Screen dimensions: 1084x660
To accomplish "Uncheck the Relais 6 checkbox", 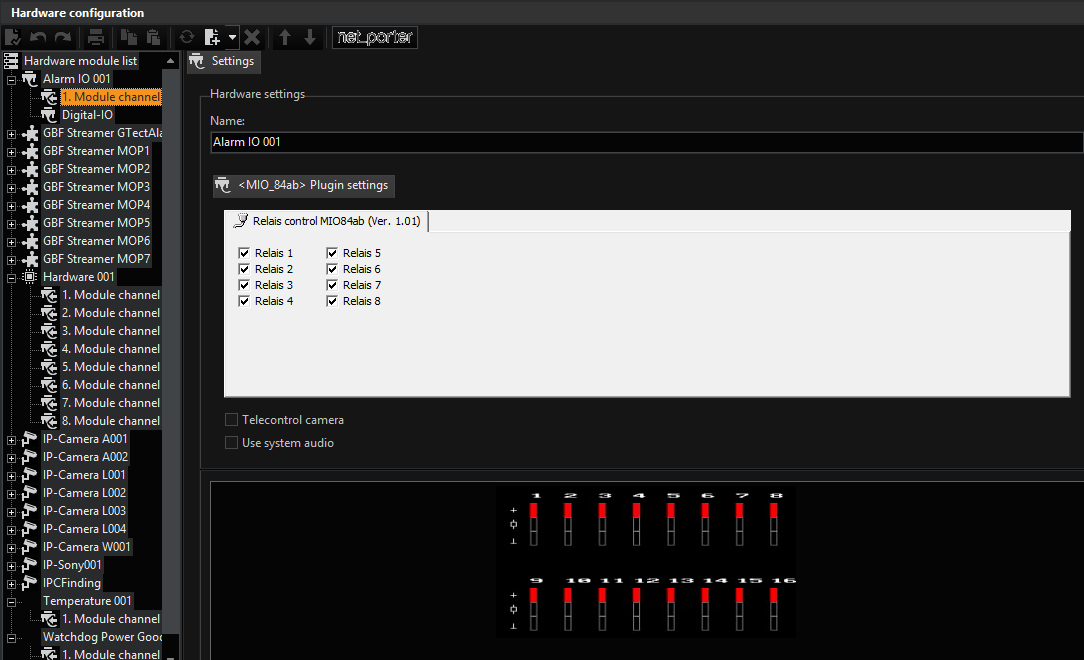I will click(x=332, y=269).
